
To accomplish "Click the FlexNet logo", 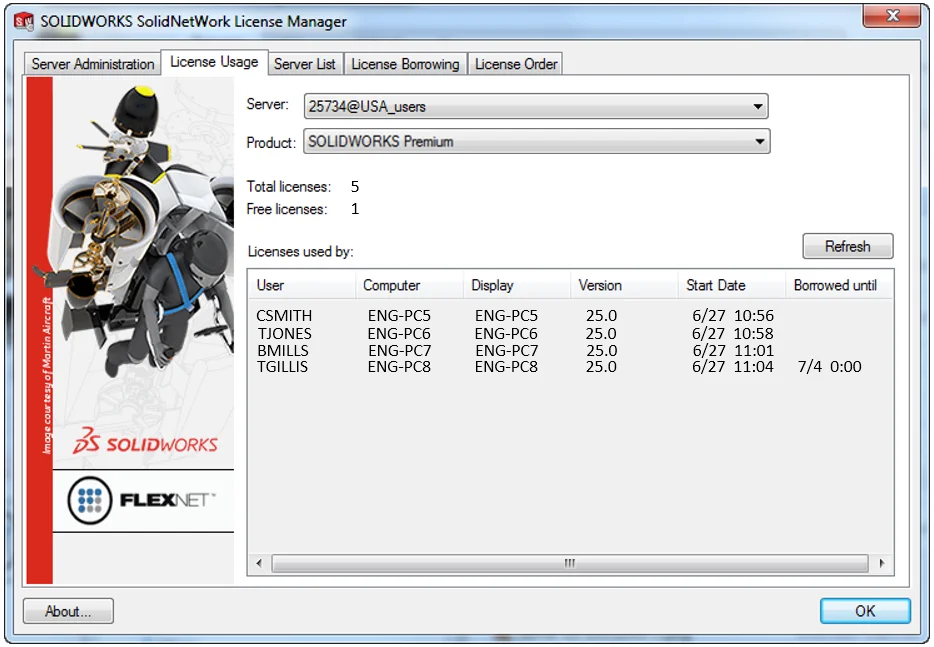I will [x=142, y=500].
